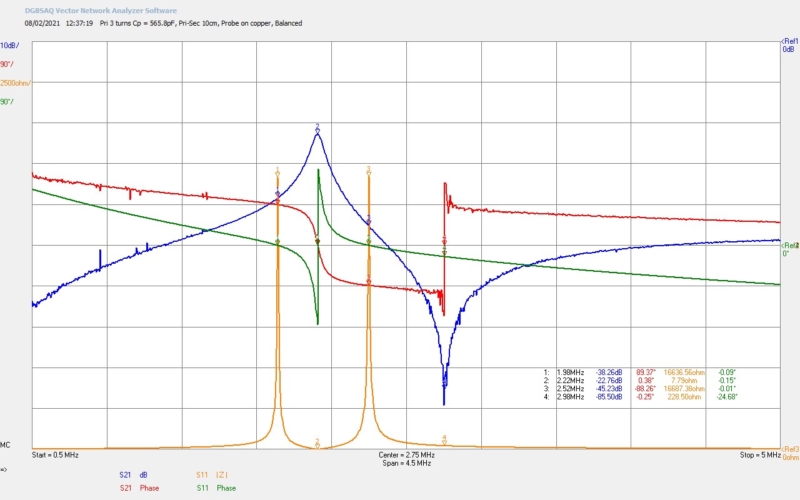Click the -85.50dB value in the marker table

click(609, 397)
